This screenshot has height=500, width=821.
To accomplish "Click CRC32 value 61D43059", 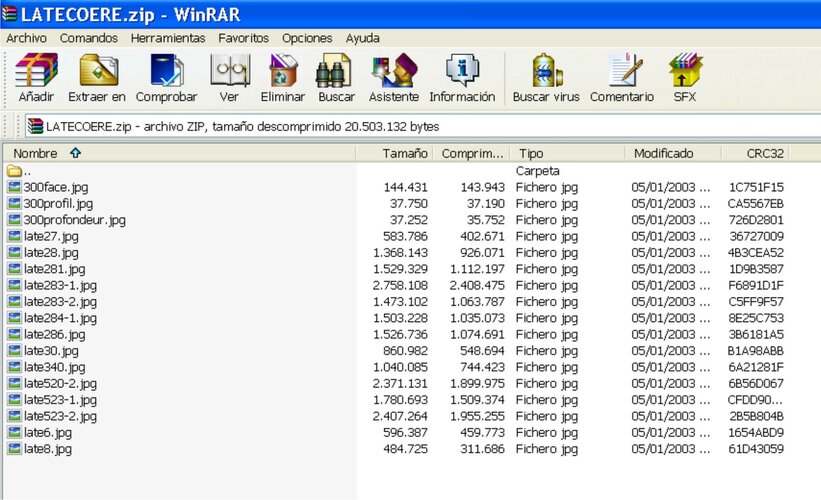I will tap(756, 449).
